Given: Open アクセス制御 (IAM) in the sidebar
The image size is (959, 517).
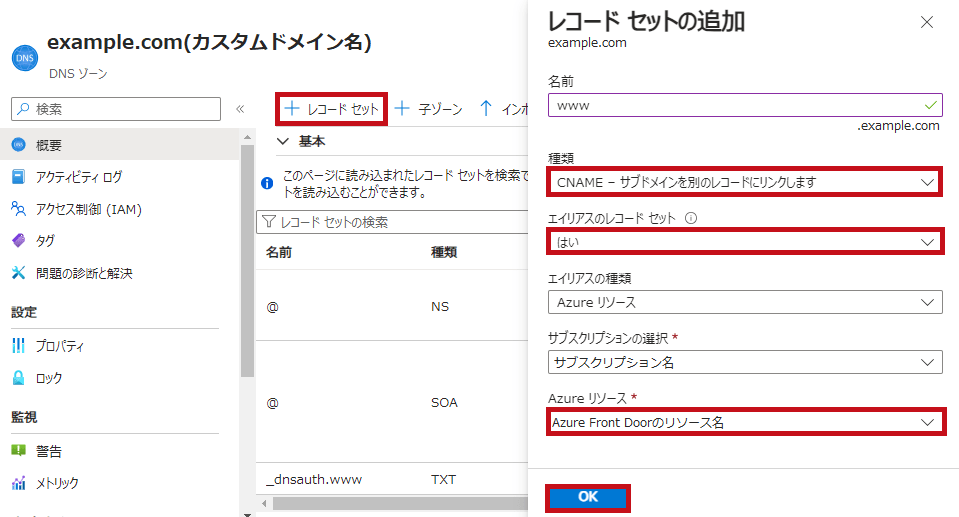Looking at the screenshot, I should [86, 209].
